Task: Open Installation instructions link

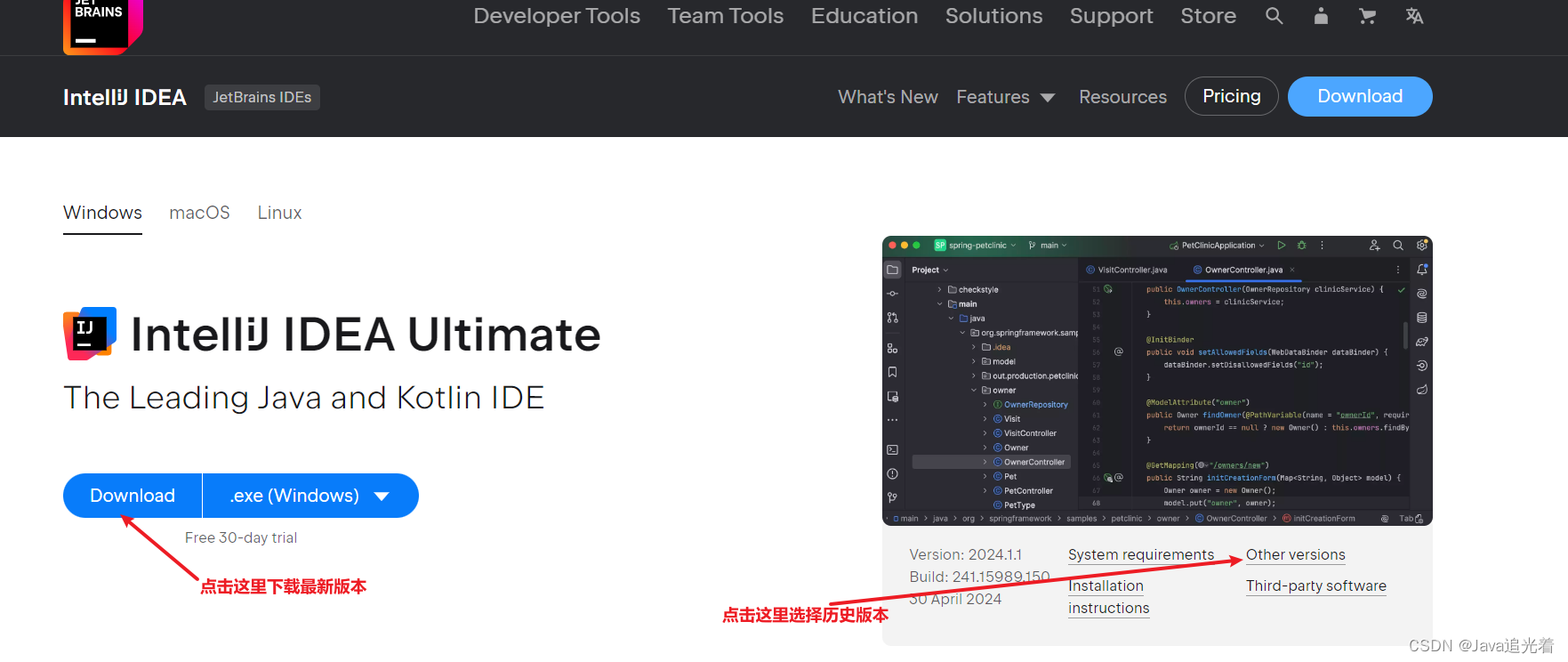Action: point(1109,597)
